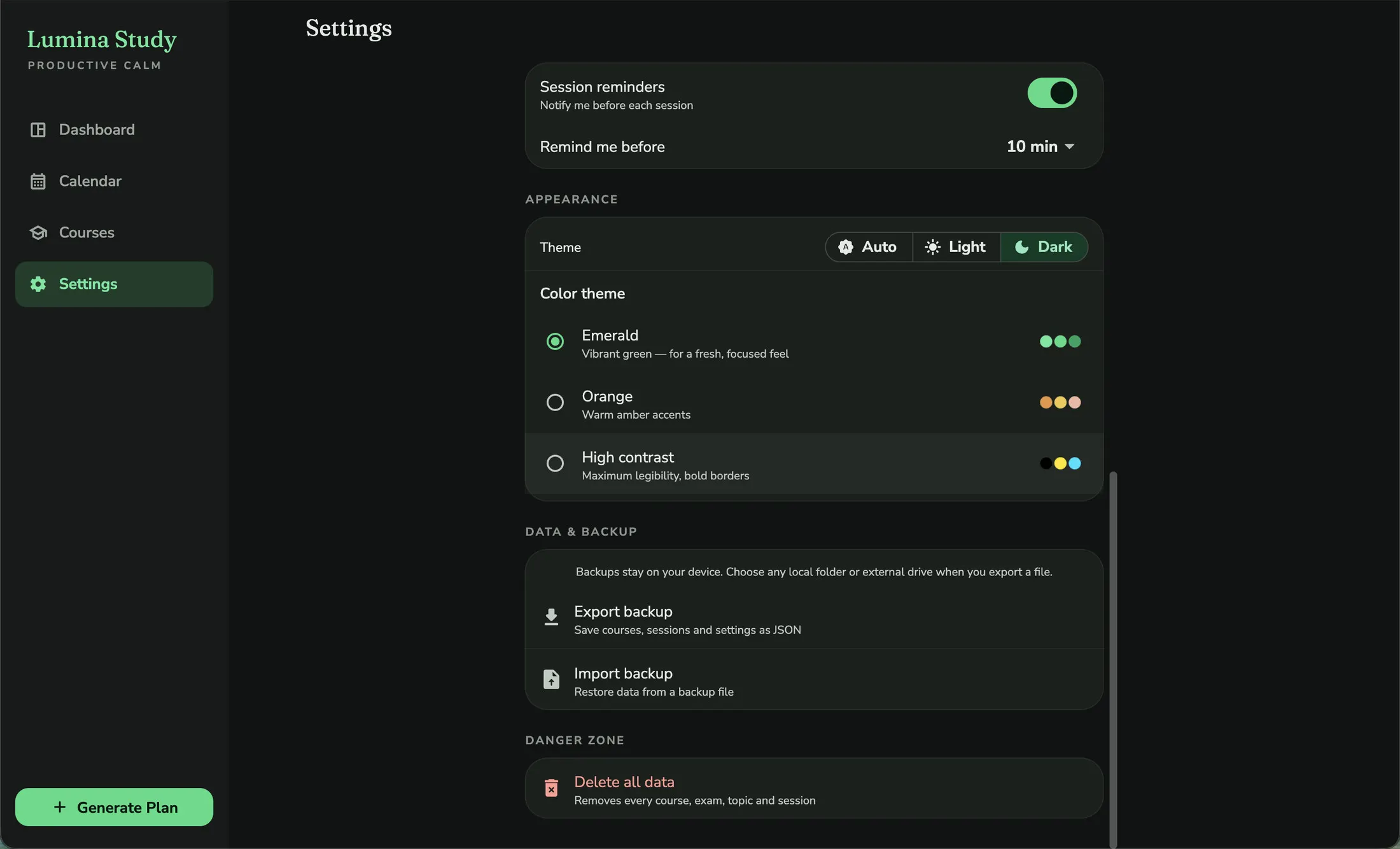Click the 'Backups stay on your device' notice
This screenshot has height=849, width=1400.
coord(814,572)
